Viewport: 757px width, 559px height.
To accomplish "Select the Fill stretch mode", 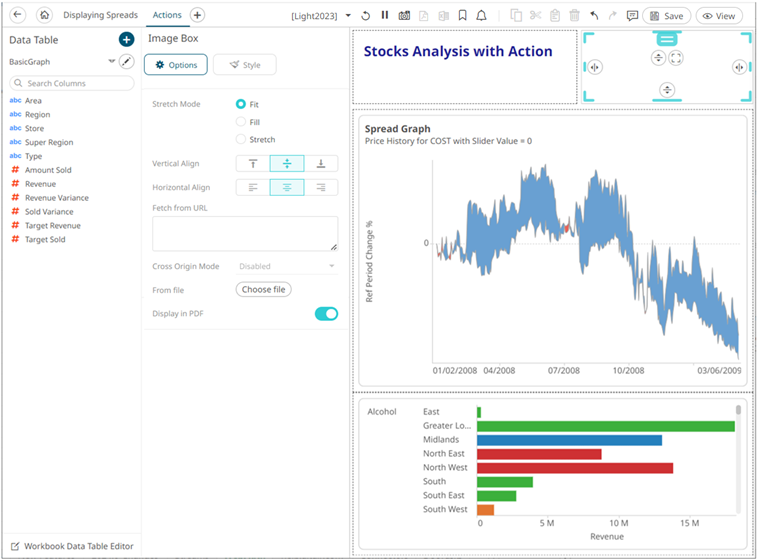I will (x=241, y=122).
